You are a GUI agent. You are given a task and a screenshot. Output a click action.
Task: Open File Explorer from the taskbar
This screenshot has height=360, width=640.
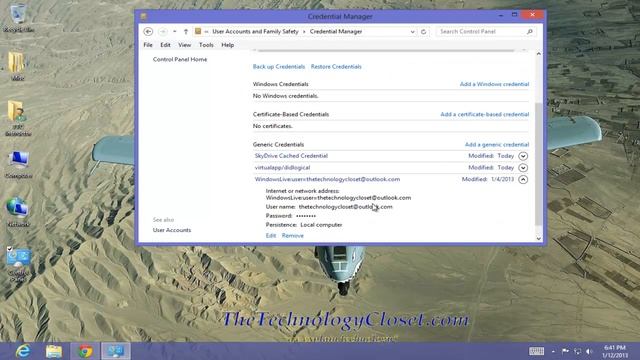(54, 351)
